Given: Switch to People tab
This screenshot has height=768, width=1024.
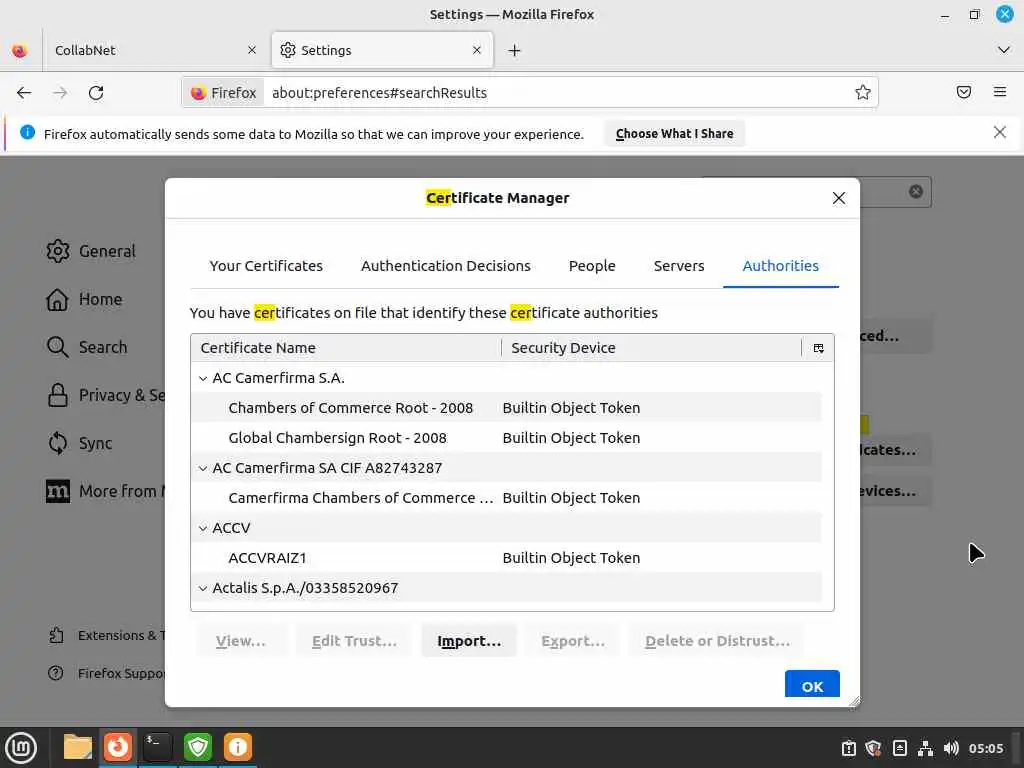Looking at the screenshot, I should coord(592,266).
